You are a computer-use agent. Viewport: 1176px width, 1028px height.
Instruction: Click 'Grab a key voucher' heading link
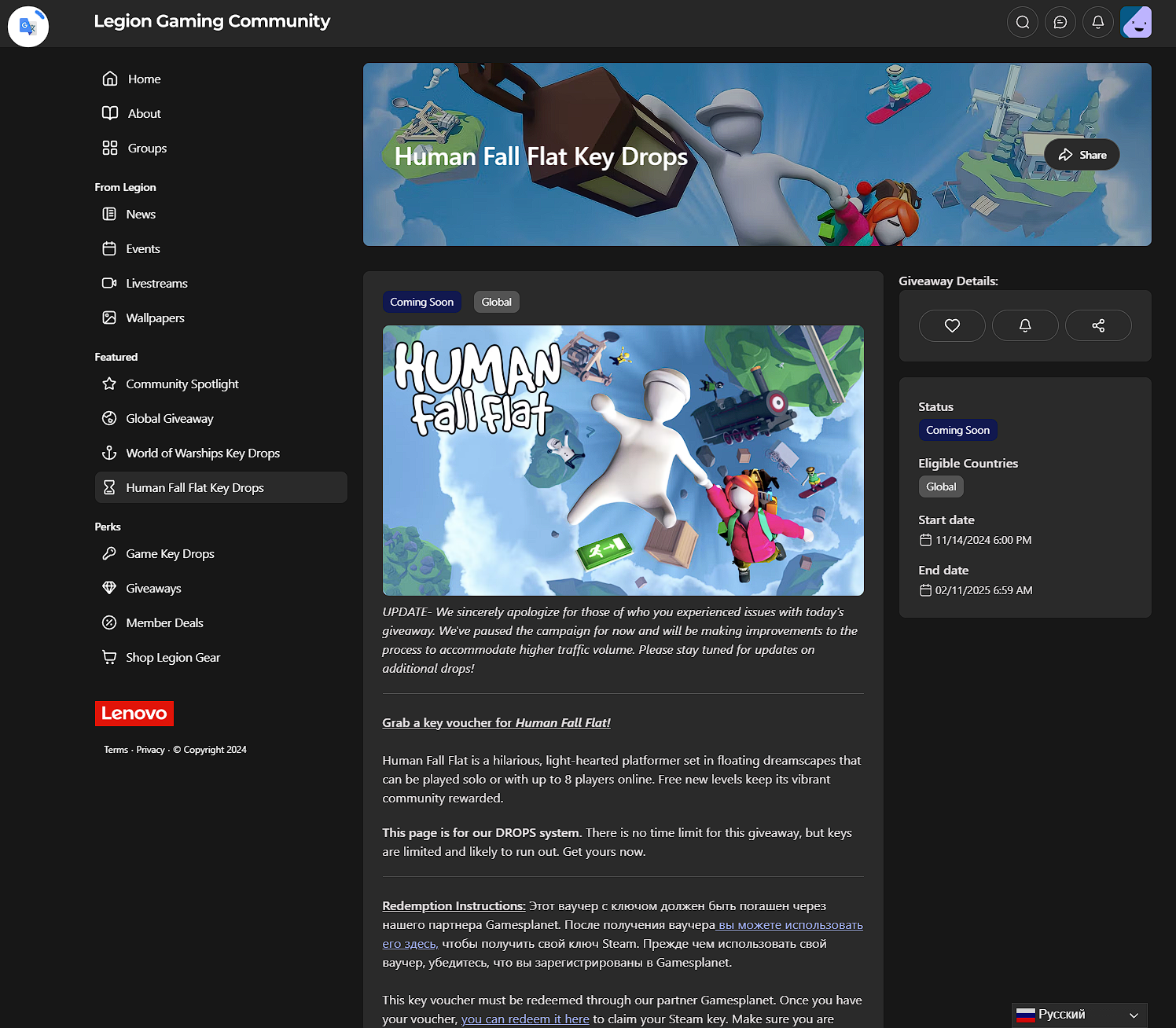pos(496,723)
